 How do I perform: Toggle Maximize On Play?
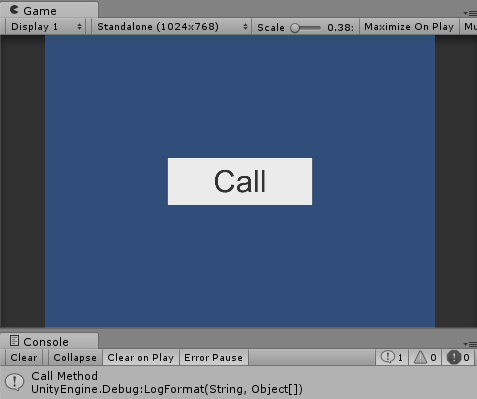click(x=409, y=27)
